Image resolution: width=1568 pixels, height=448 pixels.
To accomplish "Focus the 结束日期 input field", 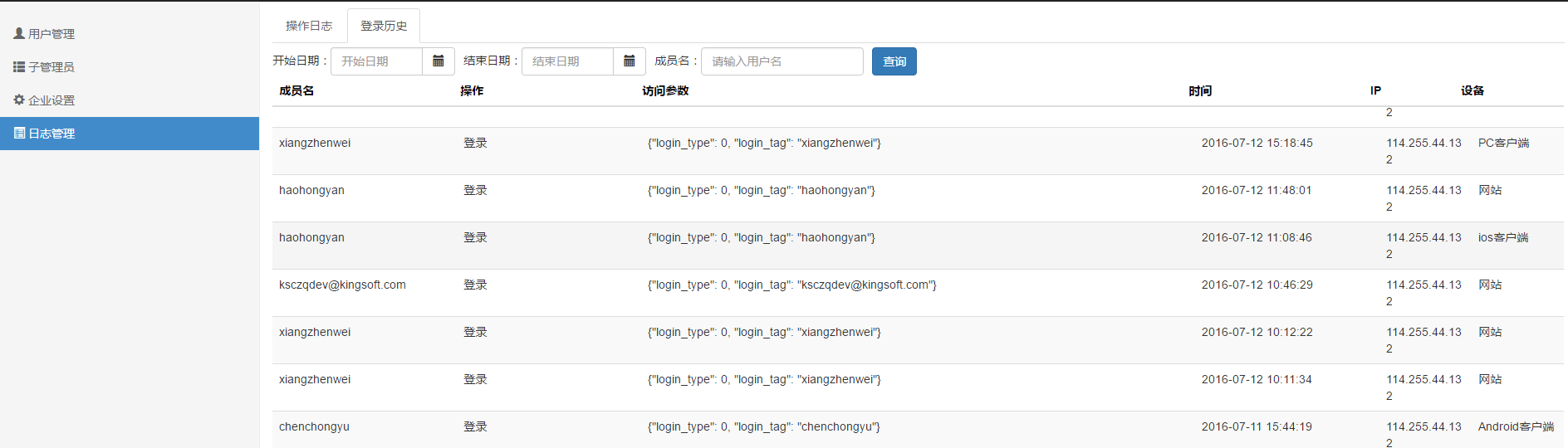I will click(x=568, y=61).
